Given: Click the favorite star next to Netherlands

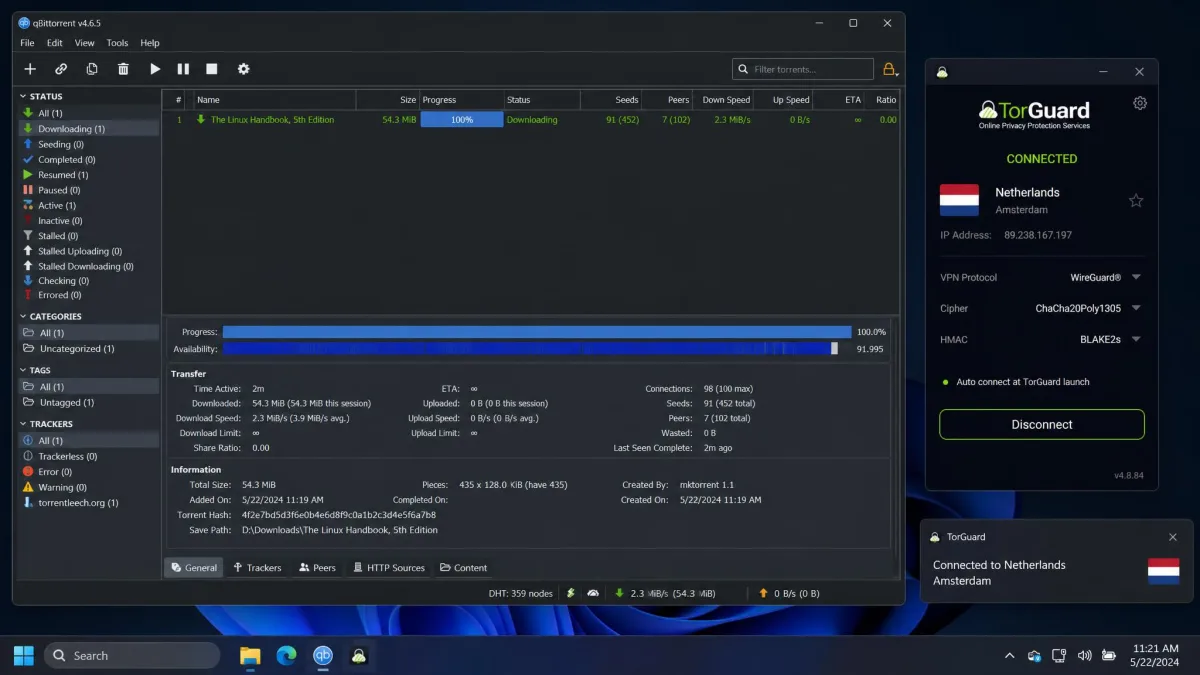Looking at the screenshot, I should click(x=1136, y=200).
